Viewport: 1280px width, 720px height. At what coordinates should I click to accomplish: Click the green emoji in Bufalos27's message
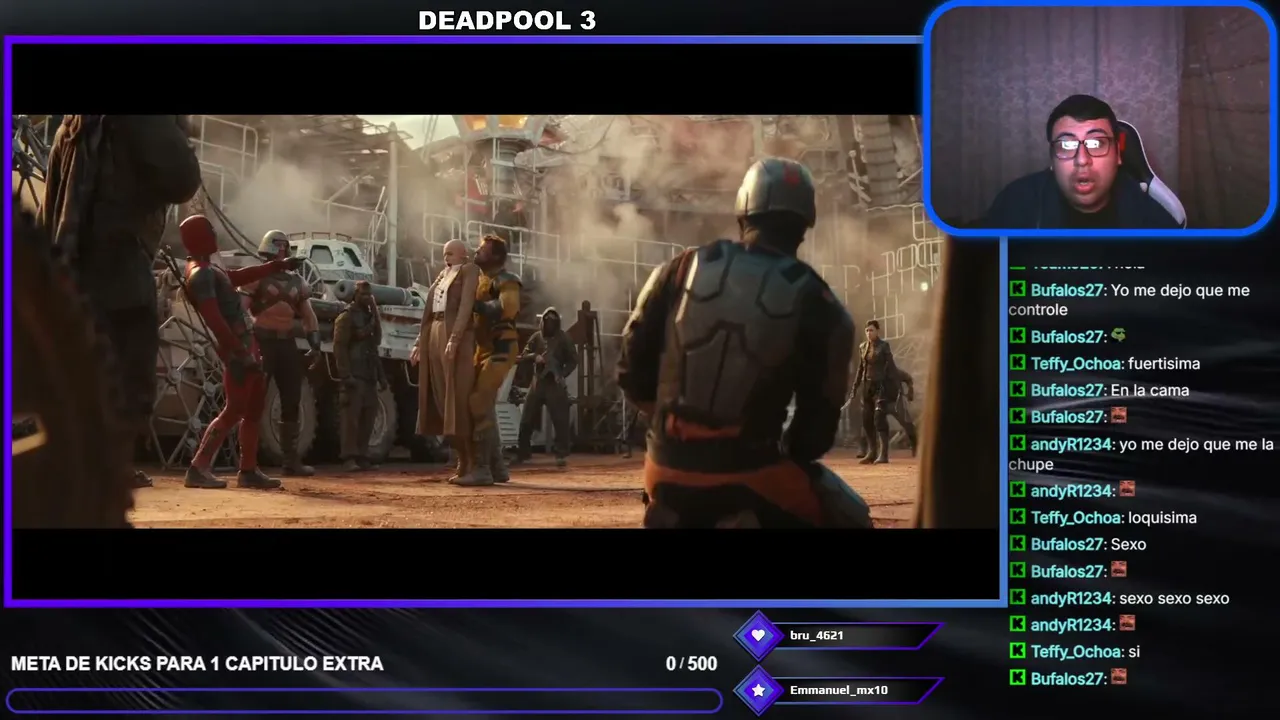[x=1118, y=336]
